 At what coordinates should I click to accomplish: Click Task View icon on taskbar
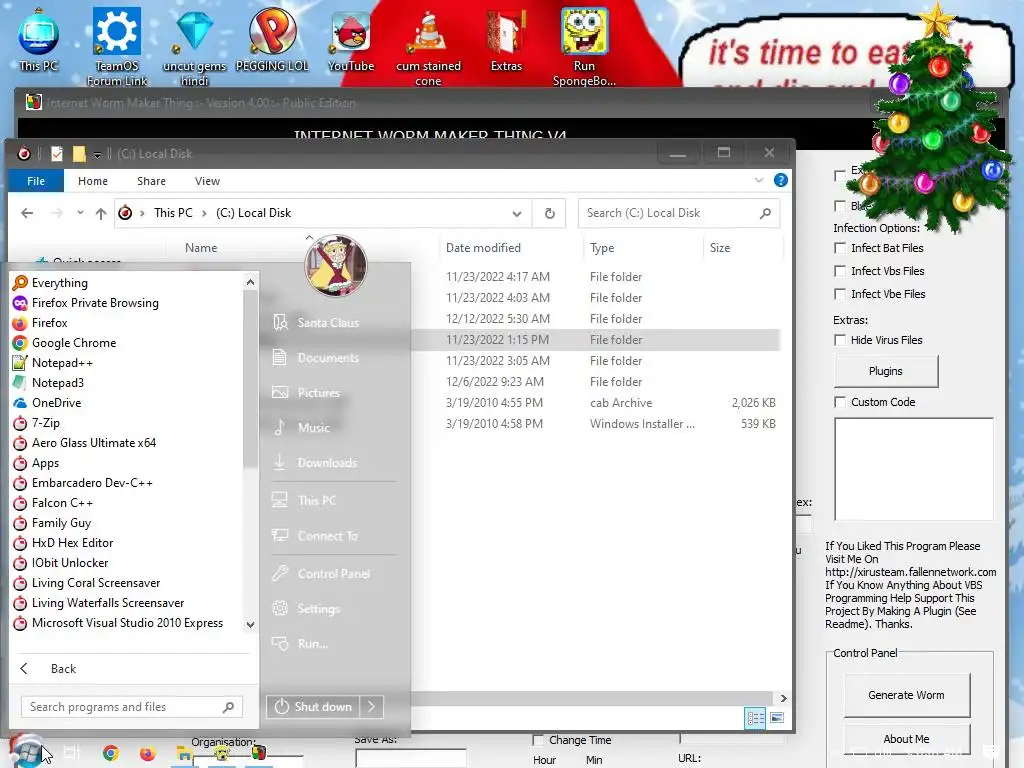click(x=72, y=753)
